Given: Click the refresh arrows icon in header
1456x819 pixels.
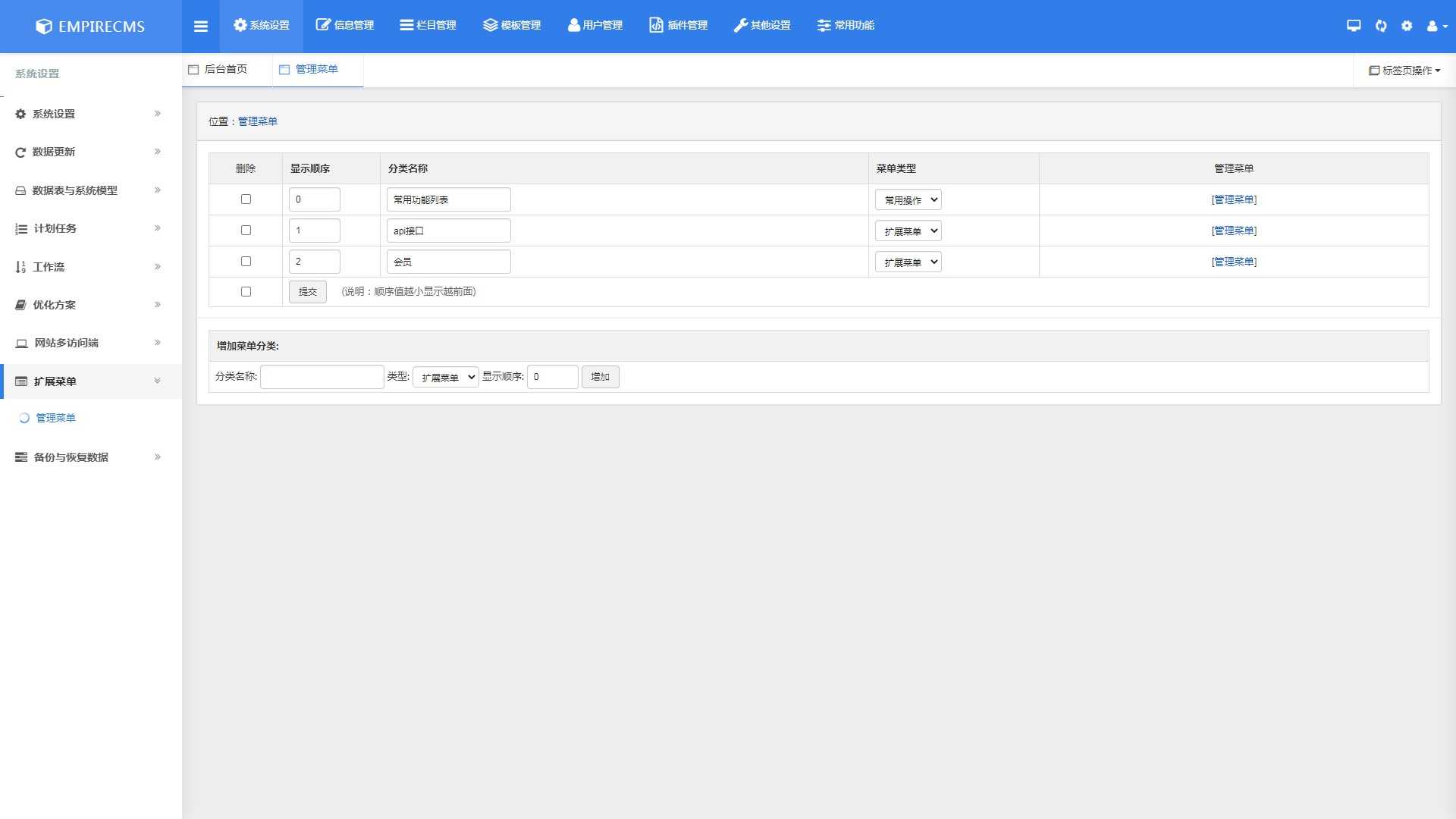Looking at the screenshot, I should (x=1381, y=26).
